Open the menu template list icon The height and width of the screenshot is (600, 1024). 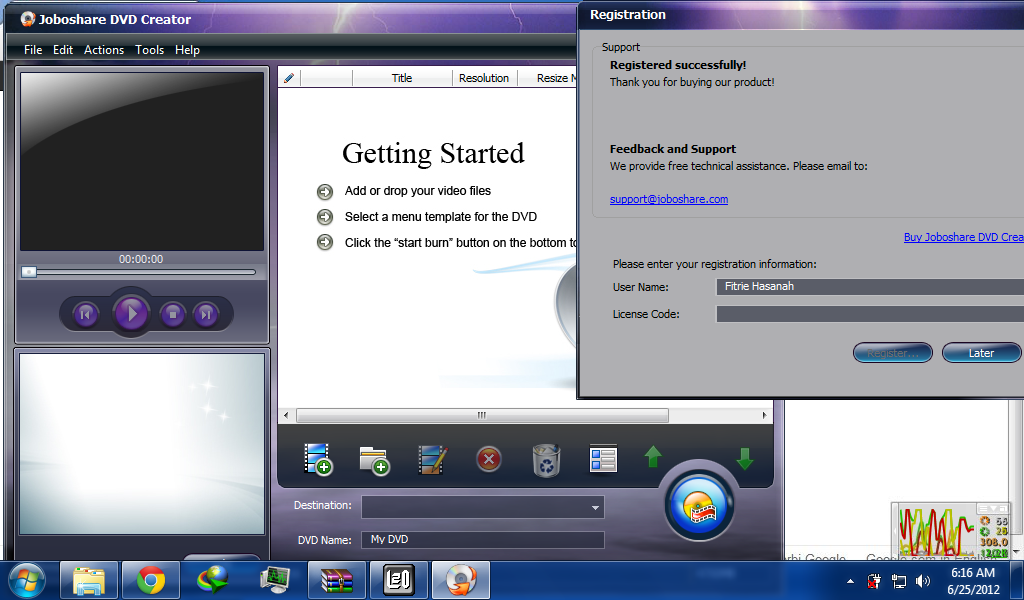[x=603, y=459]
